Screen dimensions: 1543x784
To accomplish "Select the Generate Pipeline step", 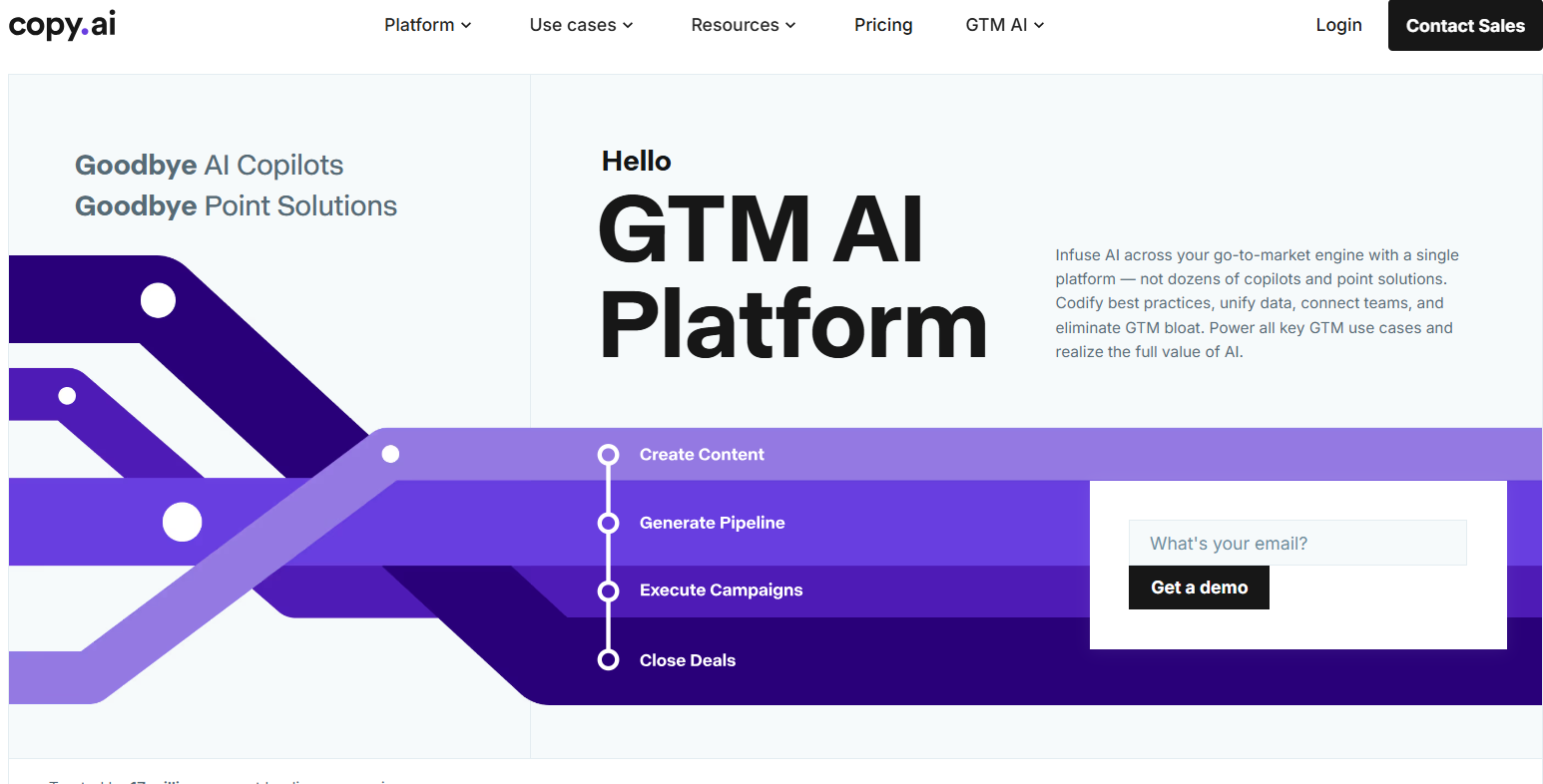I will pos(712,523).
